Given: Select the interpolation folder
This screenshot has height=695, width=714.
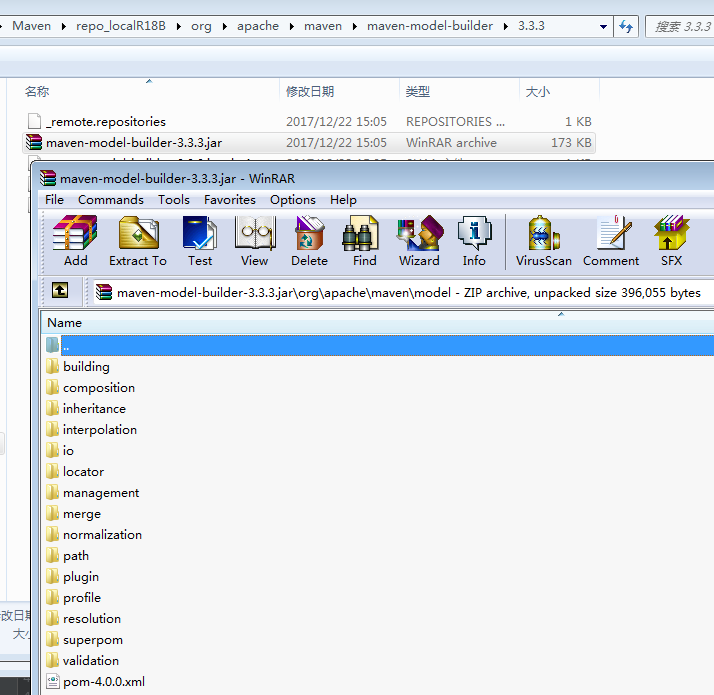Looking at the screenshot, I should 100,429.
